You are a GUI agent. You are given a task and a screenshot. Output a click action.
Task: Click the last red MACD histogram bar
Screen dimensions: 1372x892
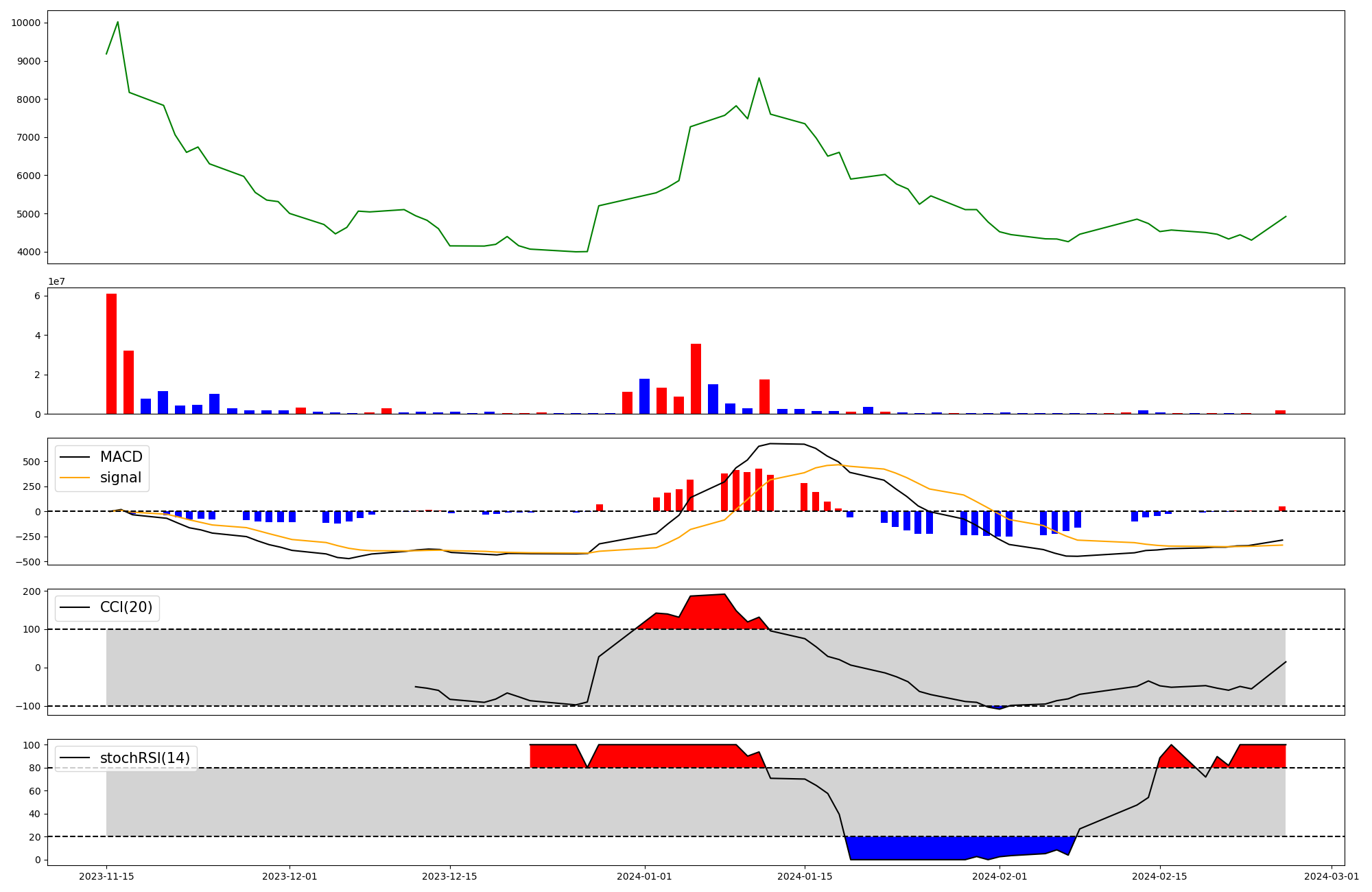(x=1281, y=509)
